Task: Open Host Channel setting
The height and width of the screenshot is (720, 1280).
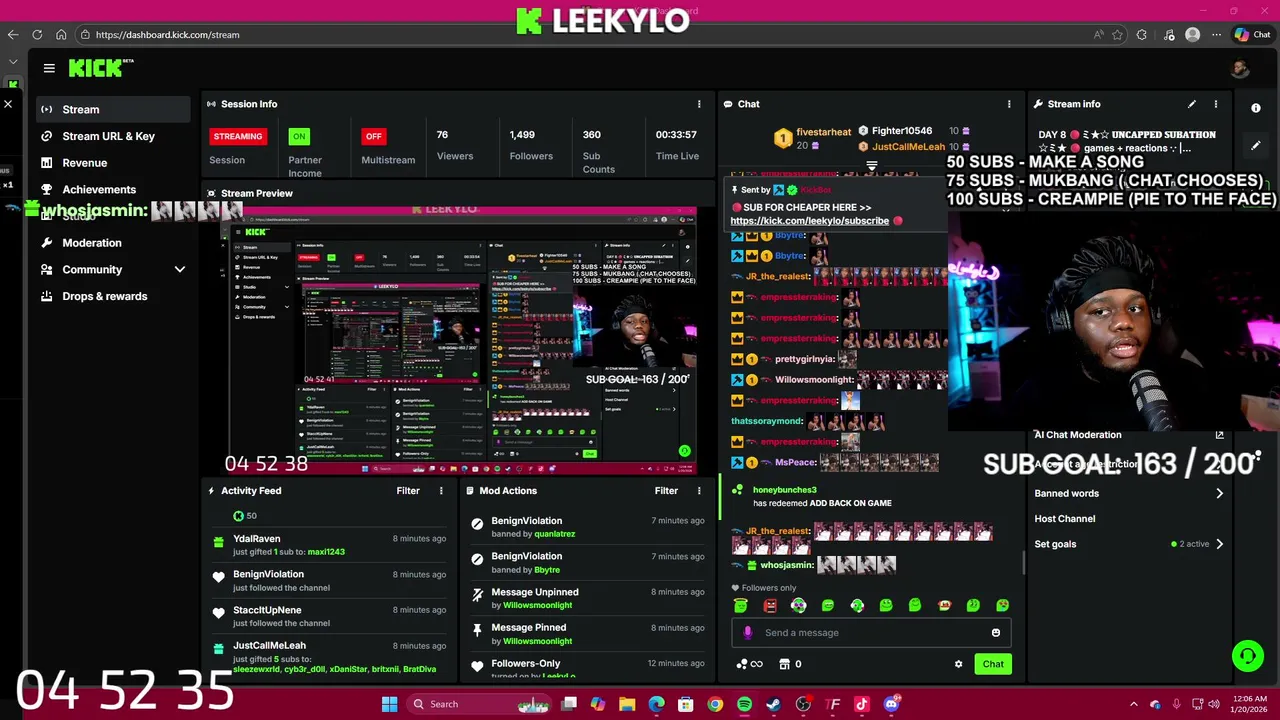Action: click(x=1064, y=519)
